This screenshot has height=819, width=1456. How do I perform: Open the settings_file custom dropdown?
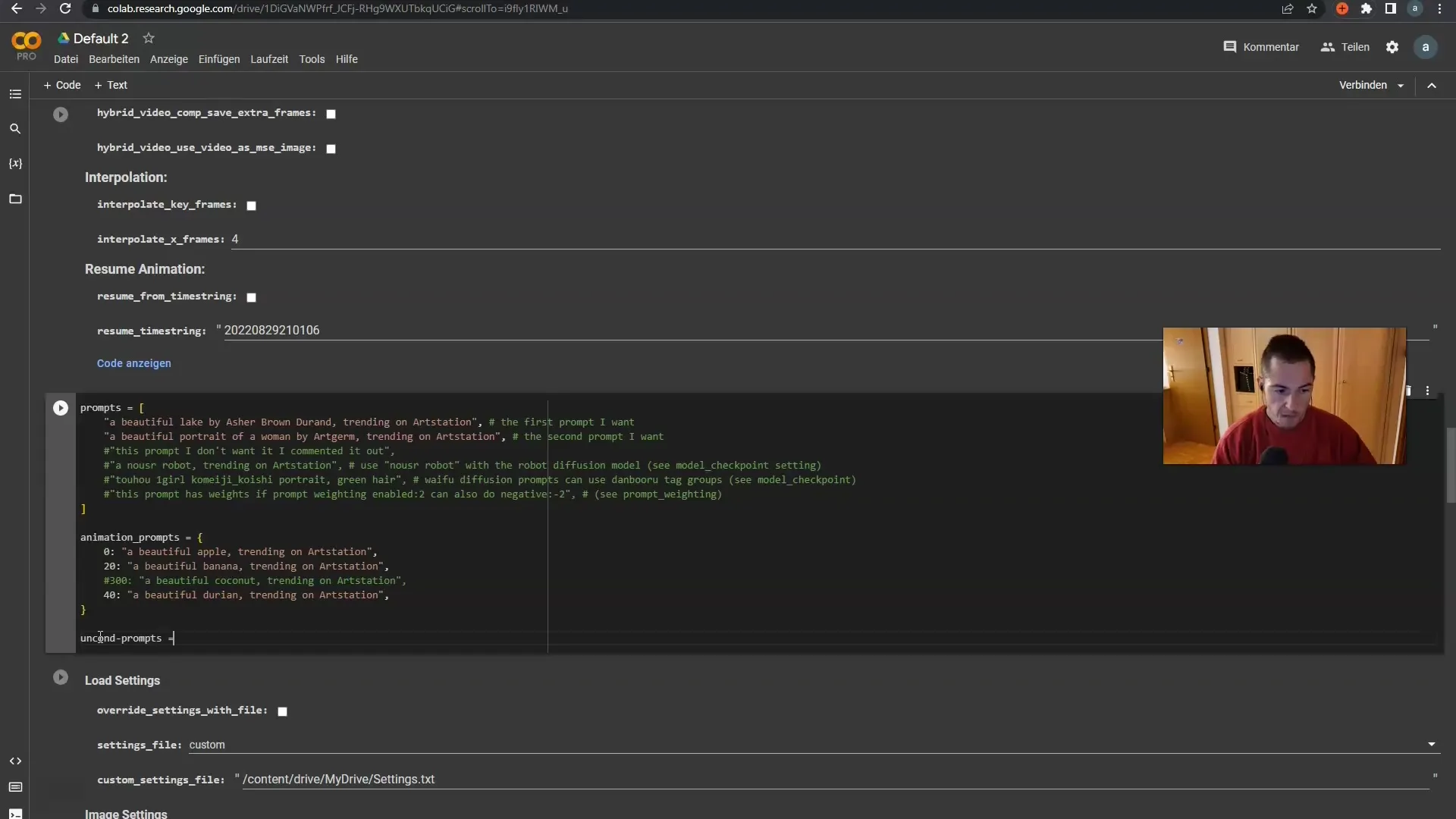tap(814, 745)
